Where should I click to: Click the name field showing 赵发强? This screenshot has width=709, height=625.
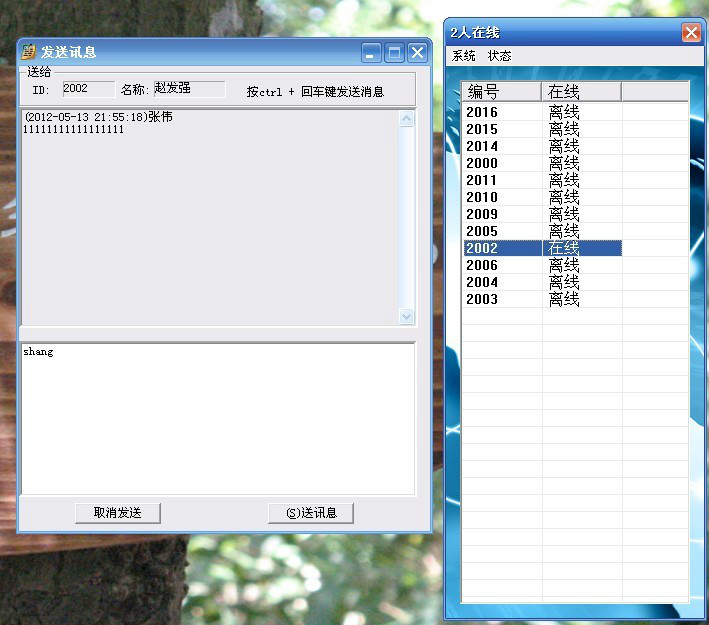click(188, 89)
